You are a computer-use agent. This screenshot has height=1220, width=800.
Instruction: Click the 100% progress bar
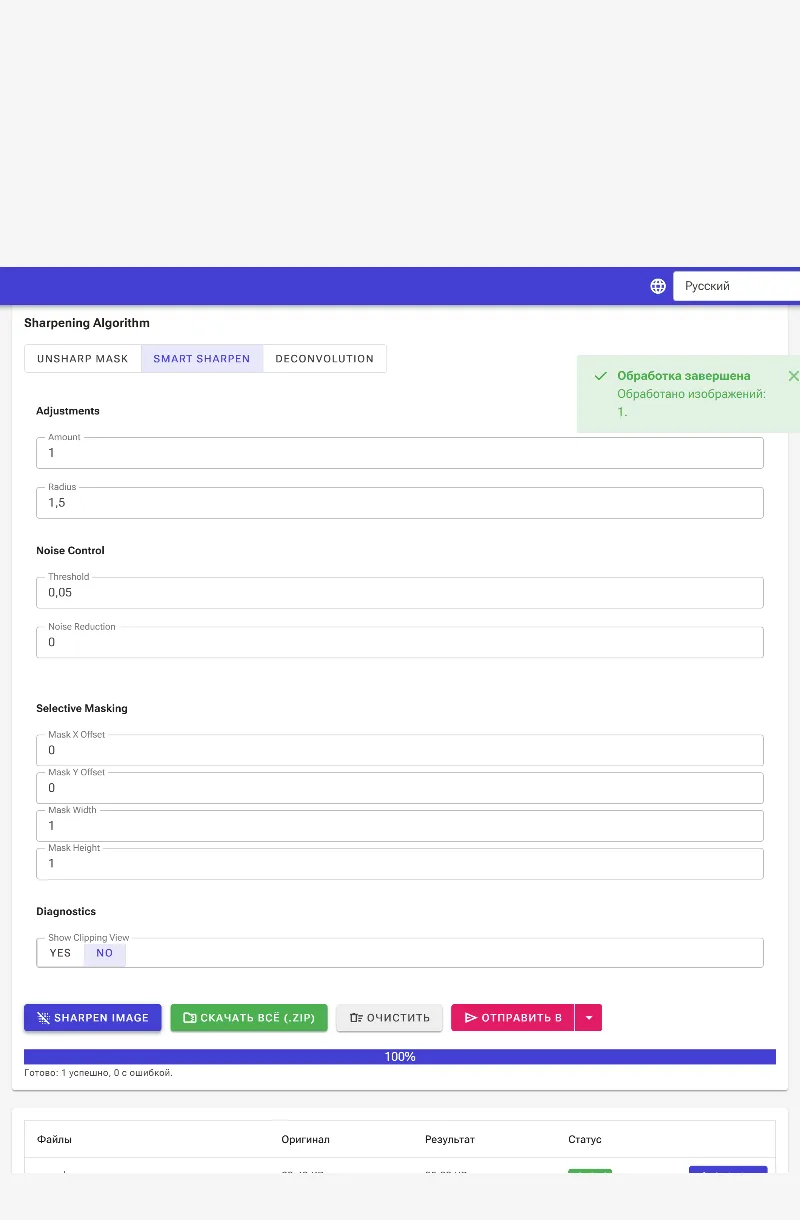[400, 1057]
